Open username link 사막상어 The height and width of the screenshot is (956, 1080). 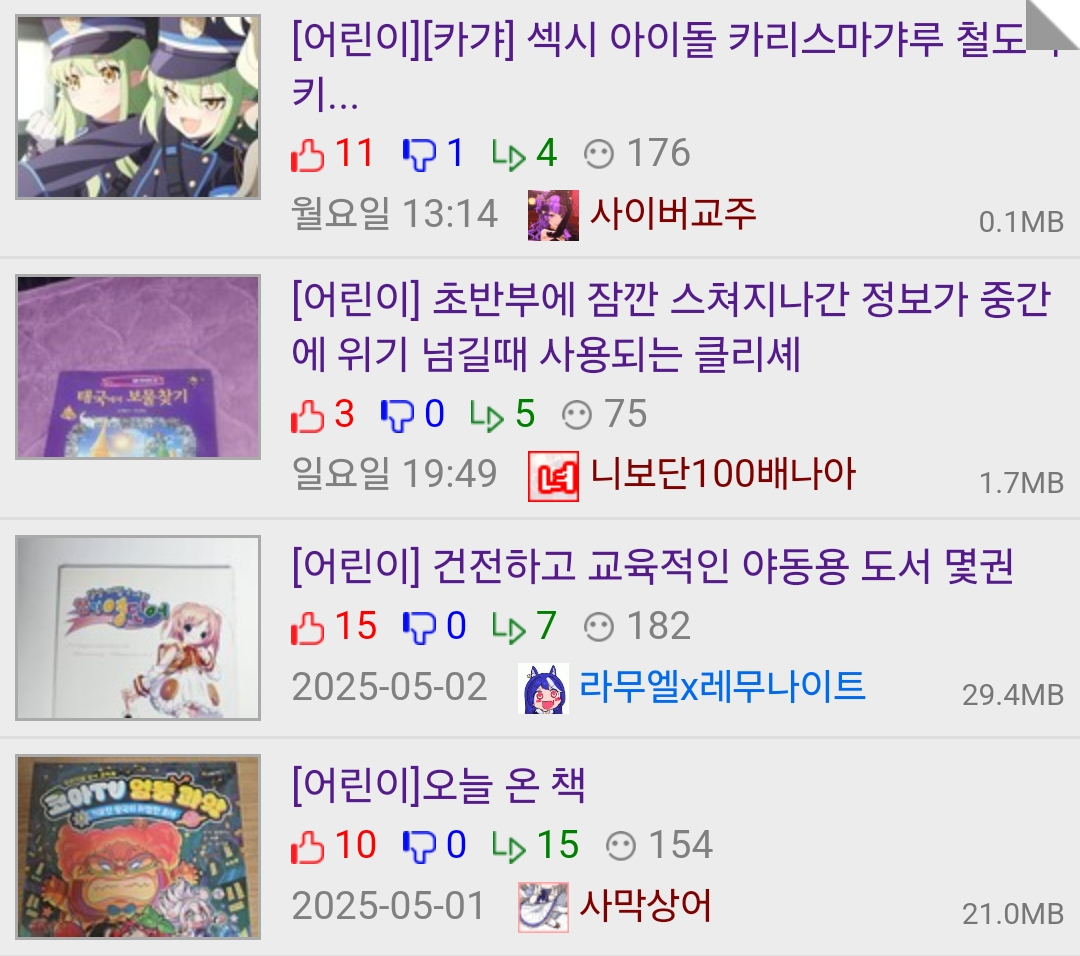coord(645,906)
